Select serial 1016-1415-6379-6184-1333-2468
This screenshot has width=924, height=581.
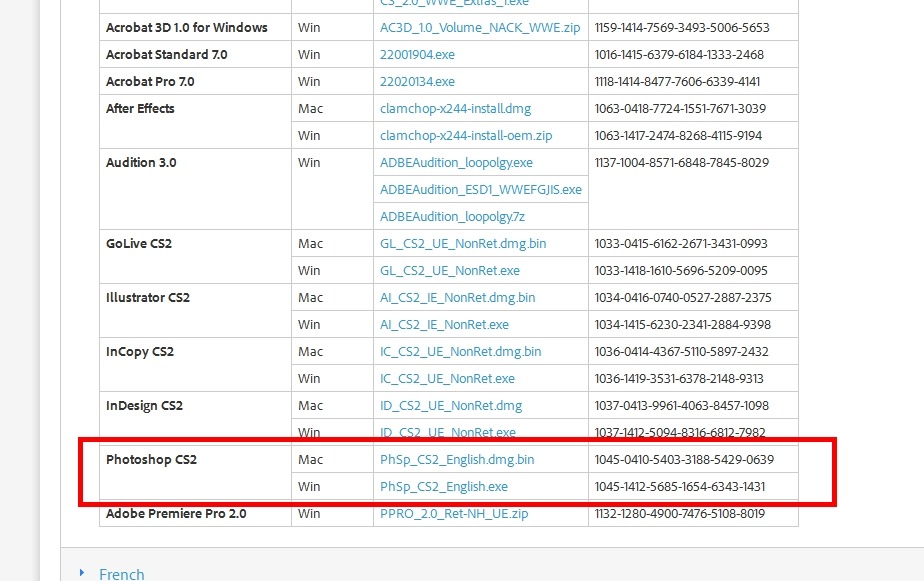tap(679, 55)
